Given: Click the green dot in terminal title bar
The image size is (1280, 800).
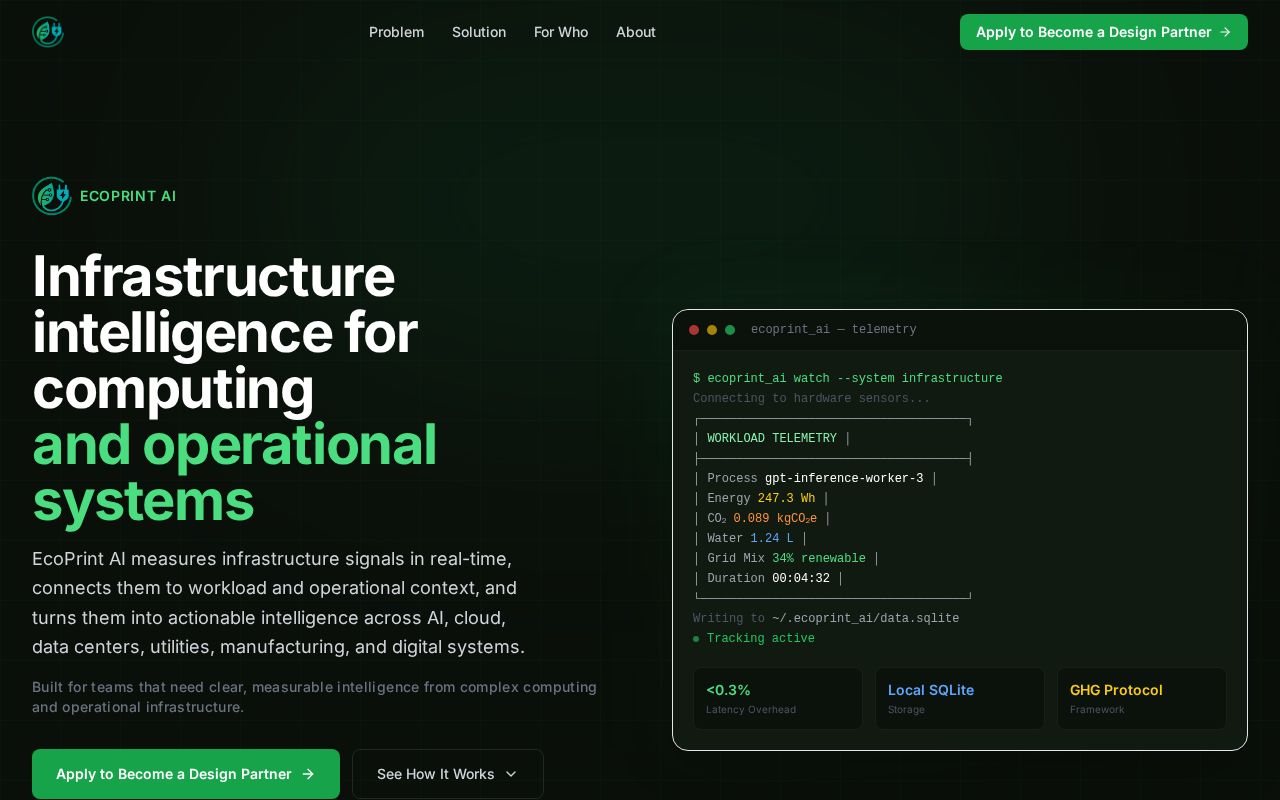Looking at the screenshot, I should (730, 330).
